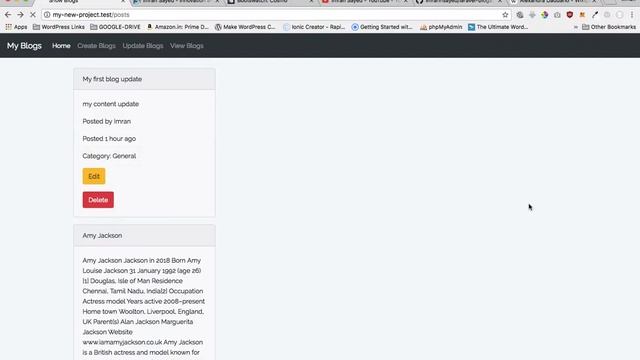Click the Posted by Imran text
The height and width of the screenshot is (360, 640).
click(x=107, y=121)
